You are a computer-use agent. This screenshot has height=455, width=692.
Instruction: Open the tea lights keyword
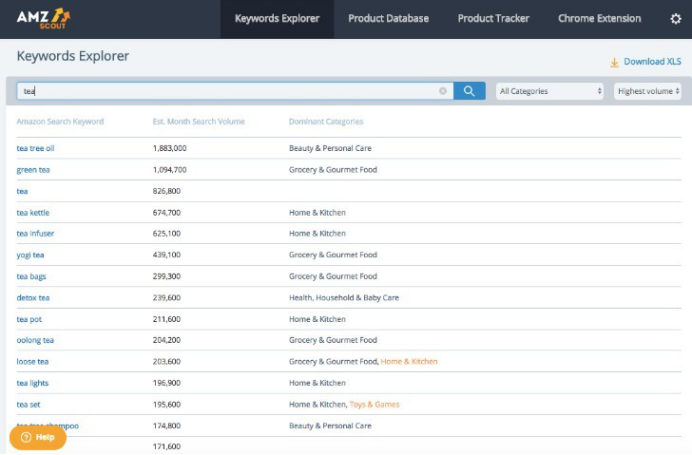coord(33,383)
